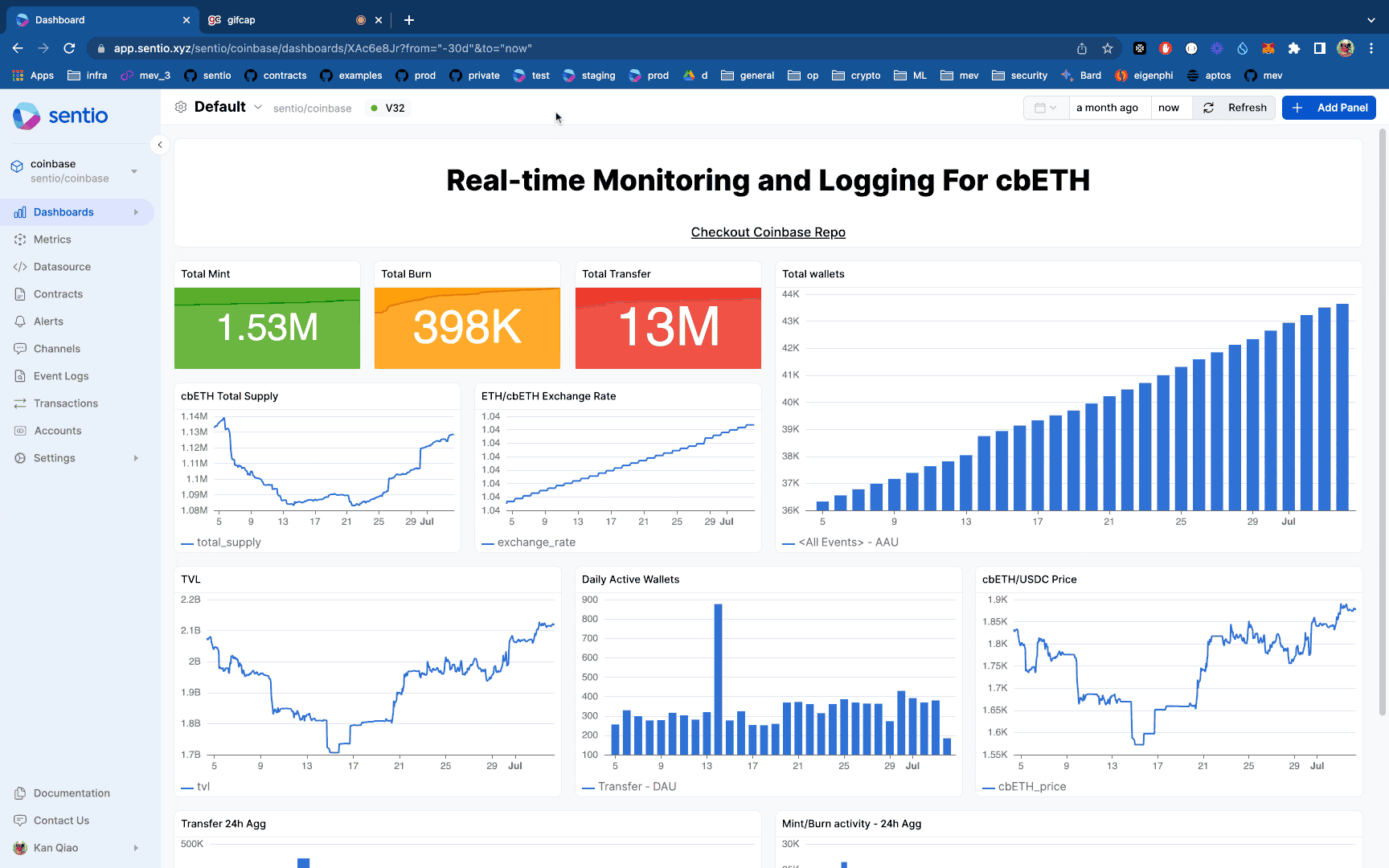Image resolution: width=1389 pixels, height=868 pixels.
Task: Click the sentio logo in the sidebar
Action: click(60, 116)
